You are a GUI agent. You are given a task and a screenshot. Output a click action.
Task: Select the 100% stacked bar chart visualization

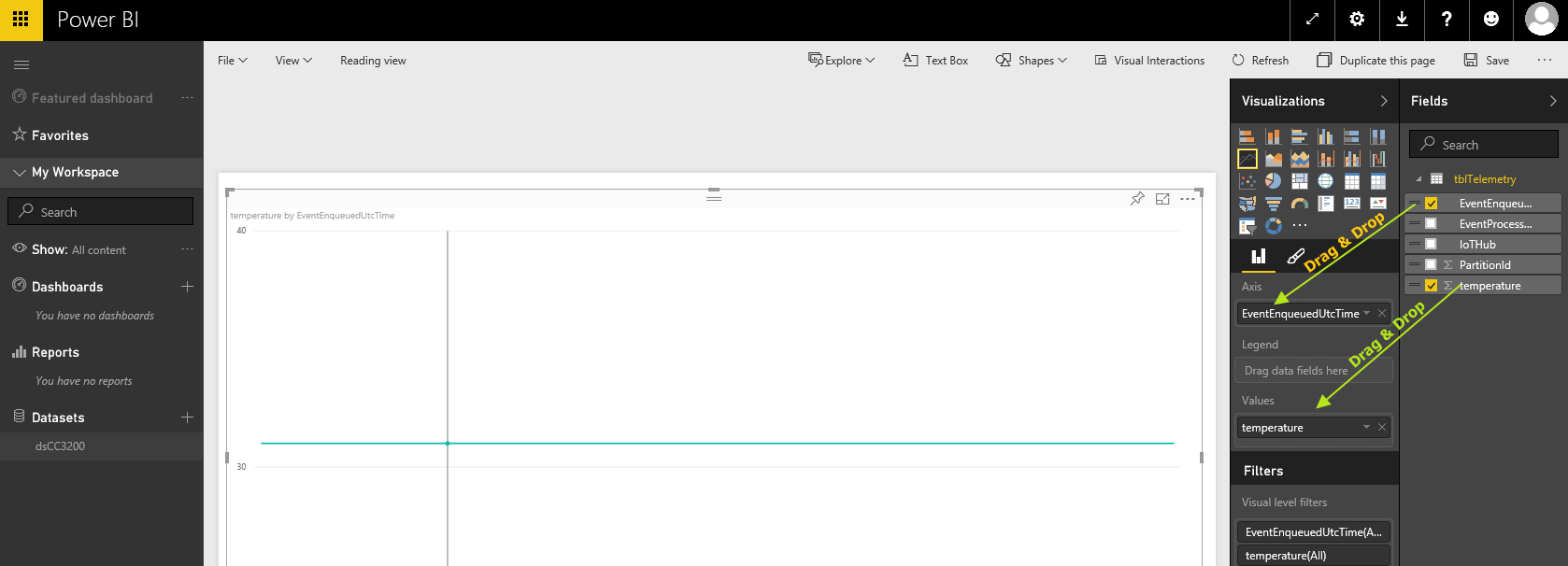1351,136
